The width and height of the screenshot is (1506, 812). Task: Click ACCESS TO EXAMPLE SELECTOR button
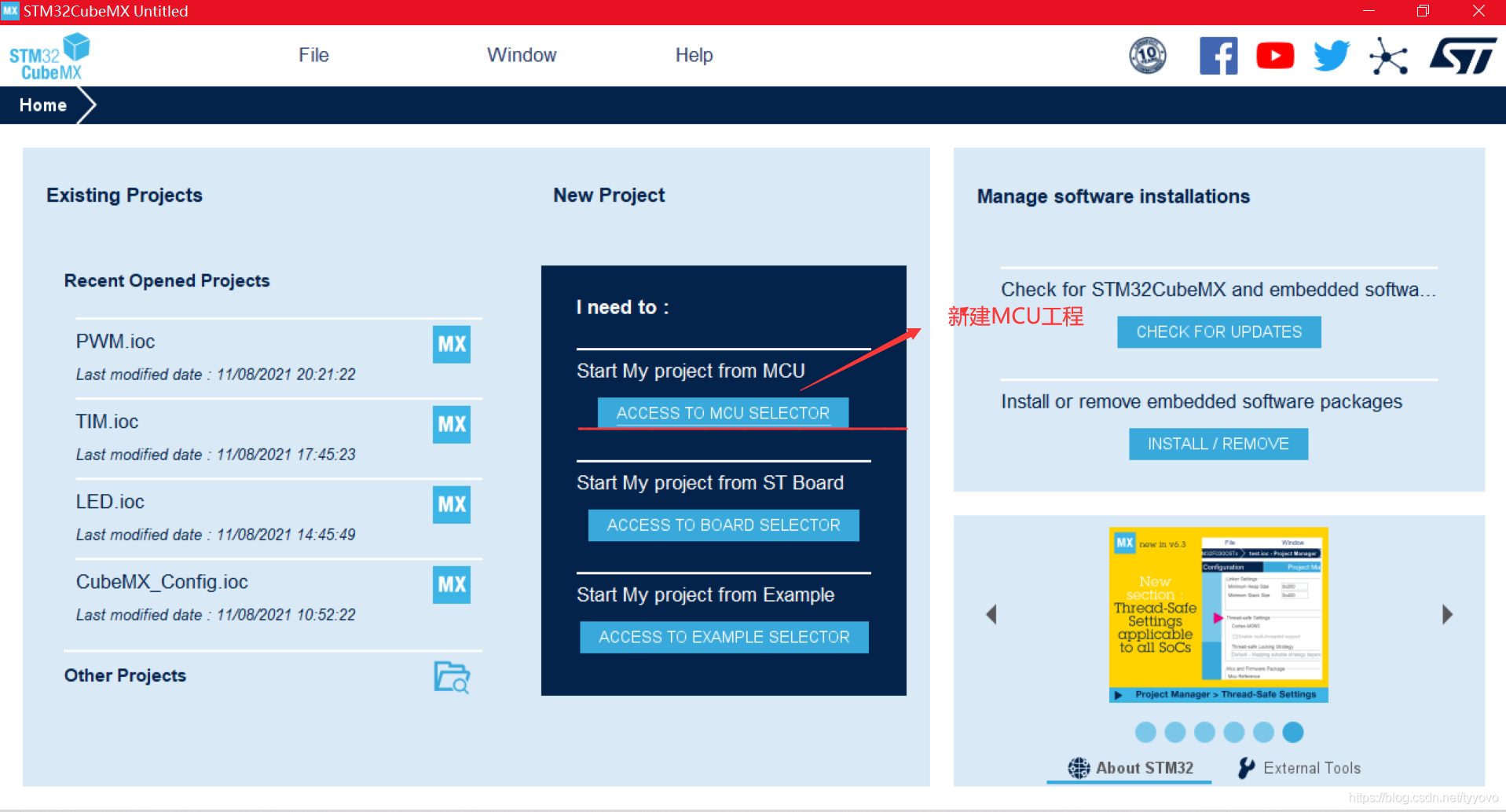(724, 637)
